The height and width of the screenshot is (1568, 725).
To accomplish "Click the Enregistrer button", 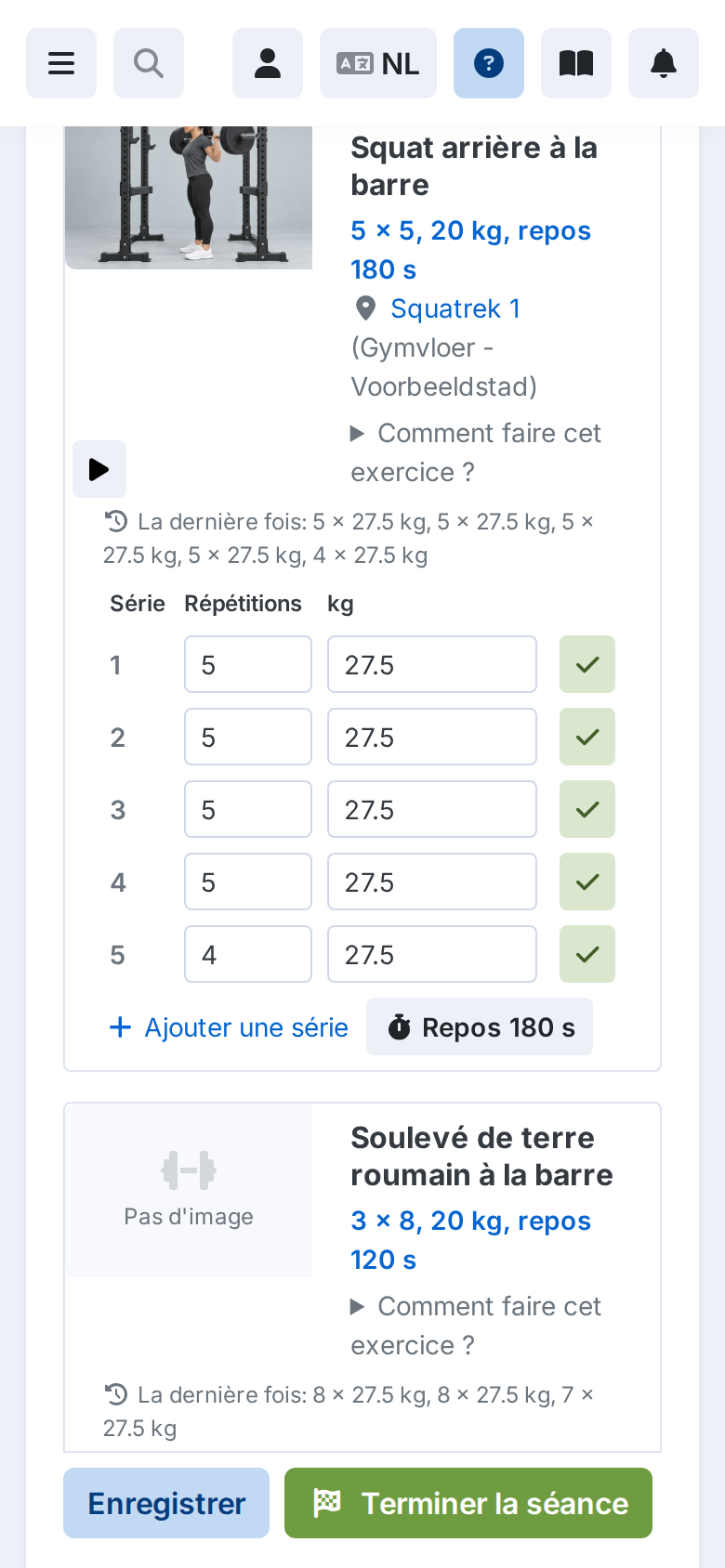I will [166, 1503].
